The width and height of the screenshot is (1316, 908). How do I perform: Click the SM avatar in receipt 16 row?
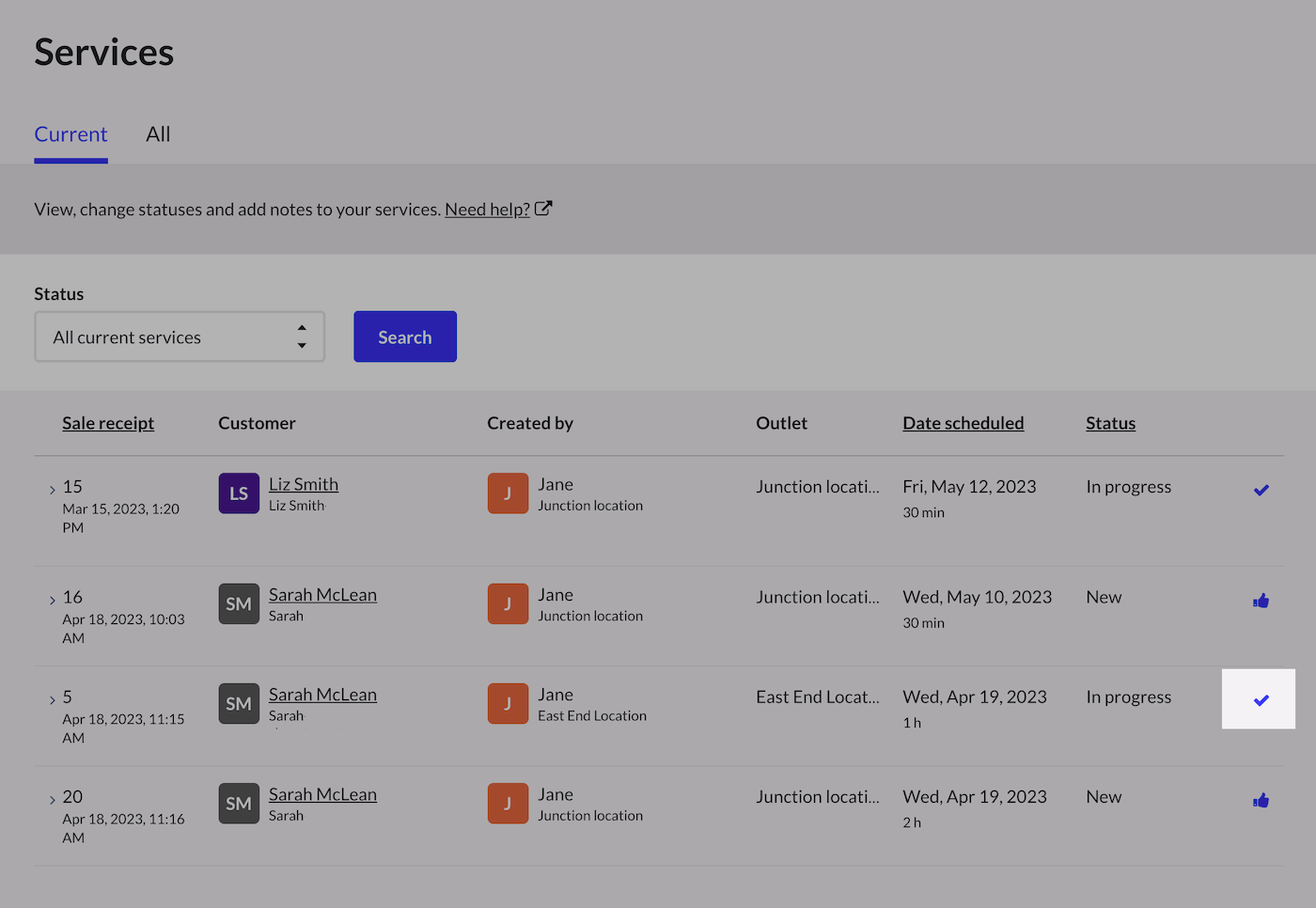point(239,604)
